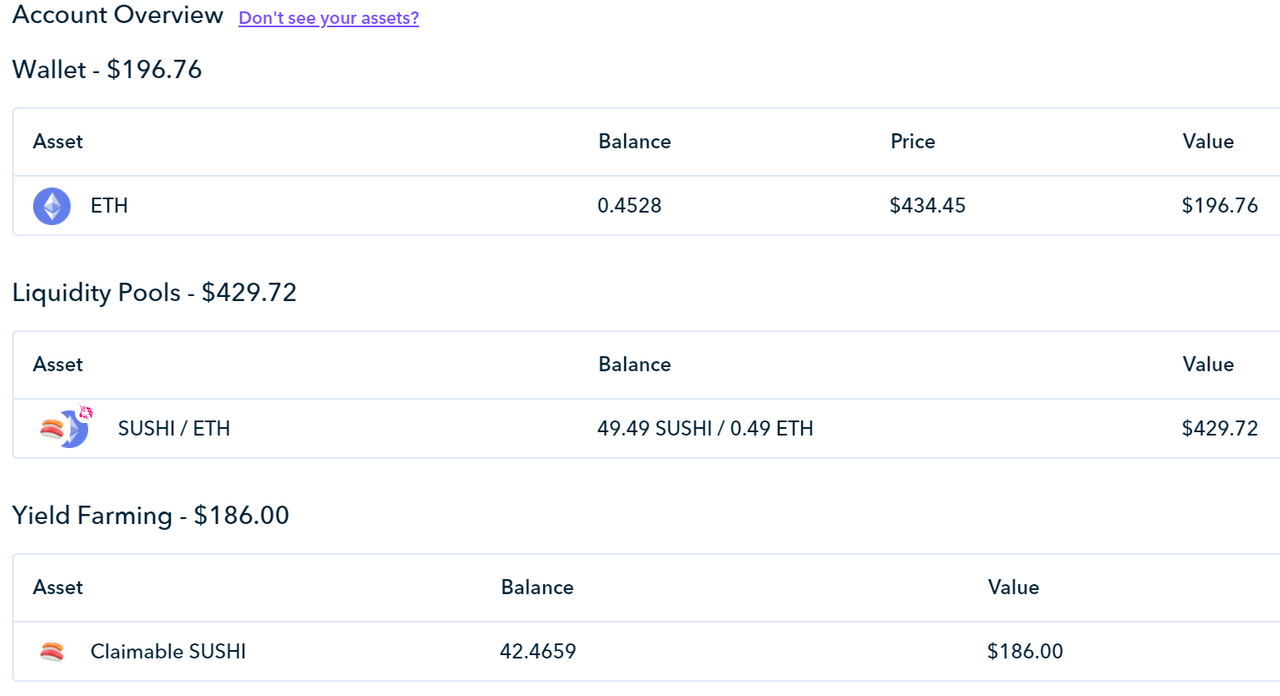Click the Yield Farming Balance column header
This screenshot has height=696, width=1280.
pyautogui.click(x=537, y=588)
